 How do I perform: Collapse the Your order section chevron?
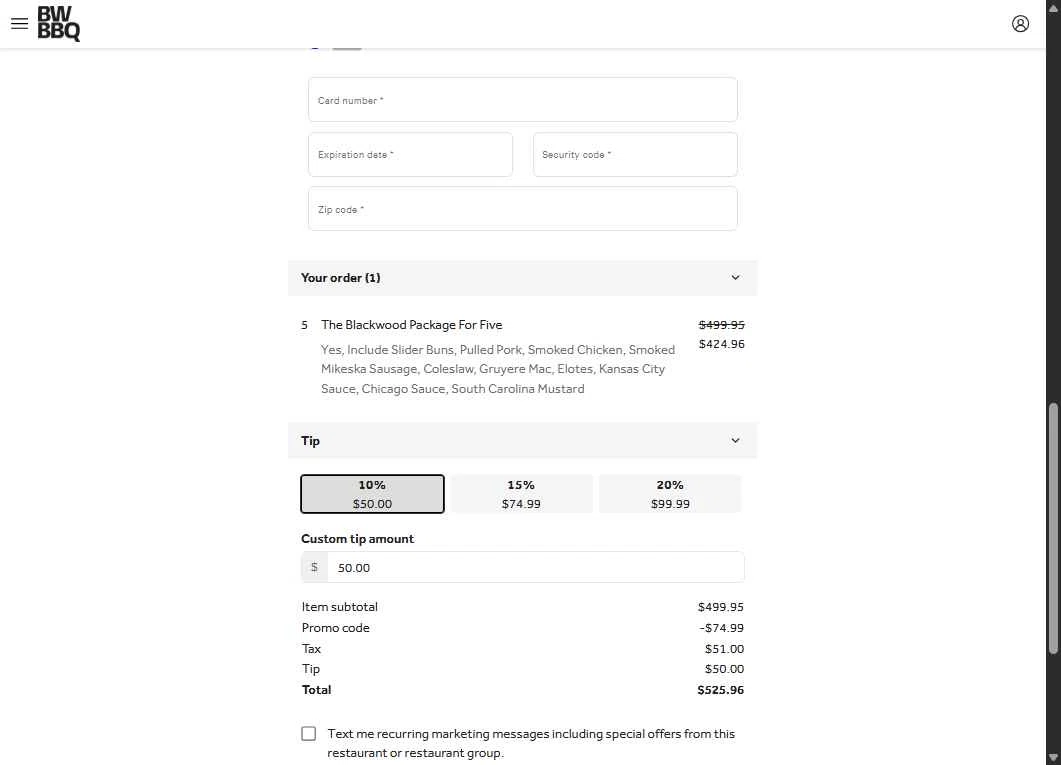[736, 277]
